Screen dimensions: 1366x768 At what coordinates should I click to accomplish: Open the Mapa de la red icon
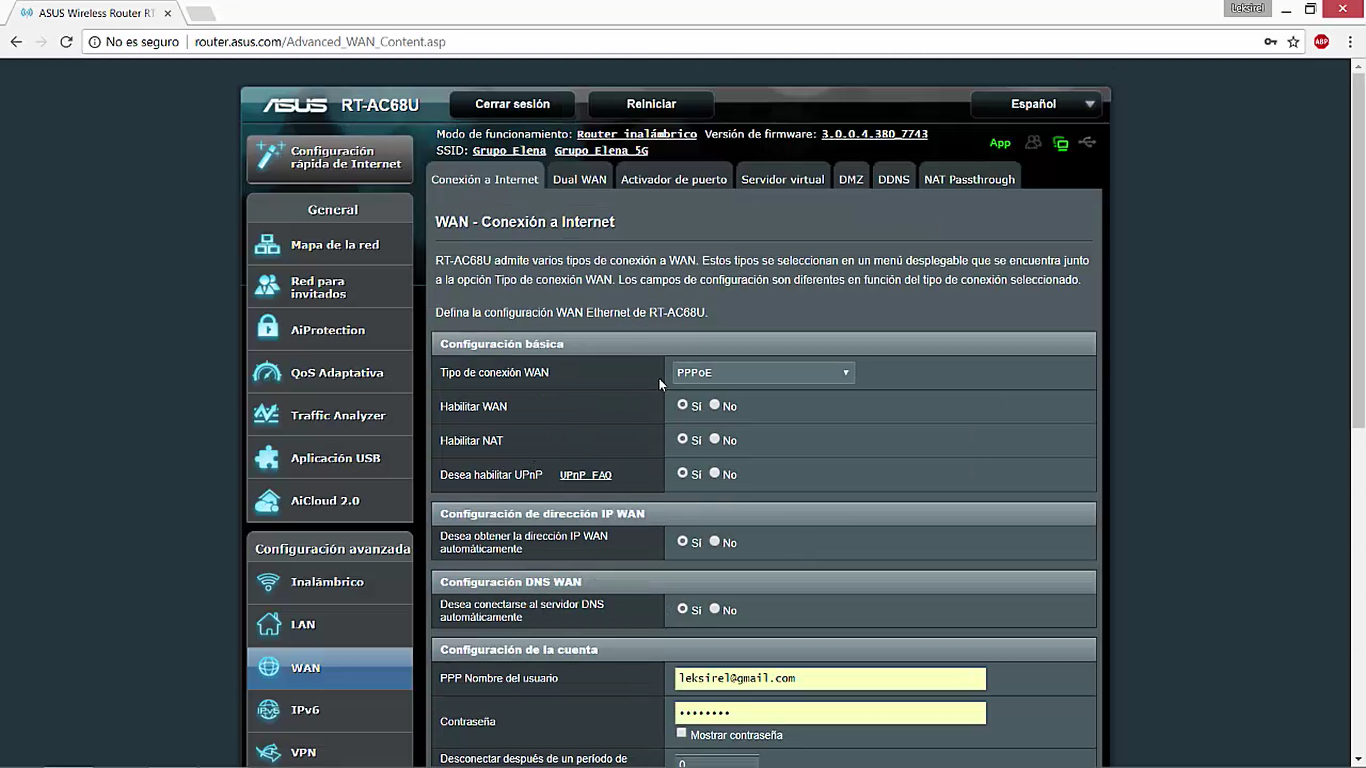coord(267,245)
